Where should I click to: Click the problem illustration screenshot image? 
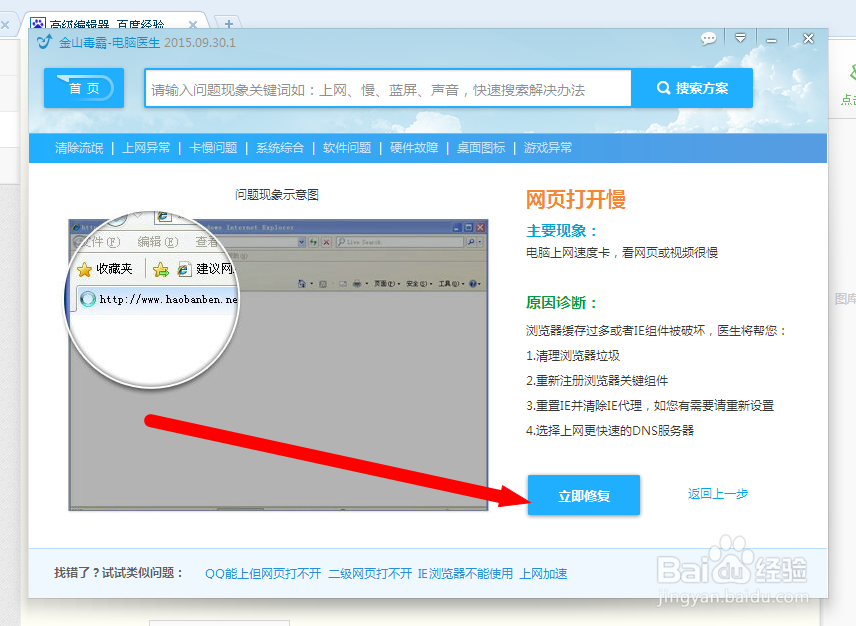point(278,364)
